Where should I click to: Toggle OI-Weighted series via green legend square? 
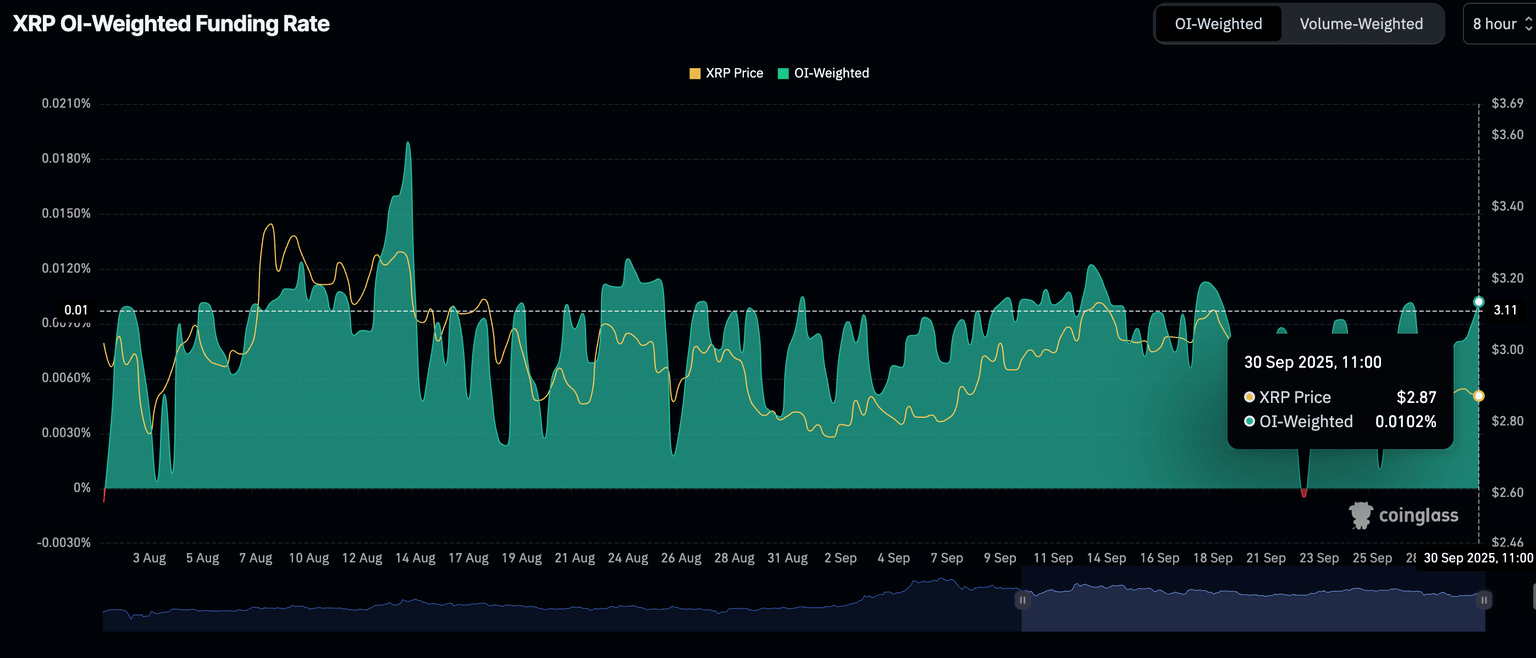(784, 73)
